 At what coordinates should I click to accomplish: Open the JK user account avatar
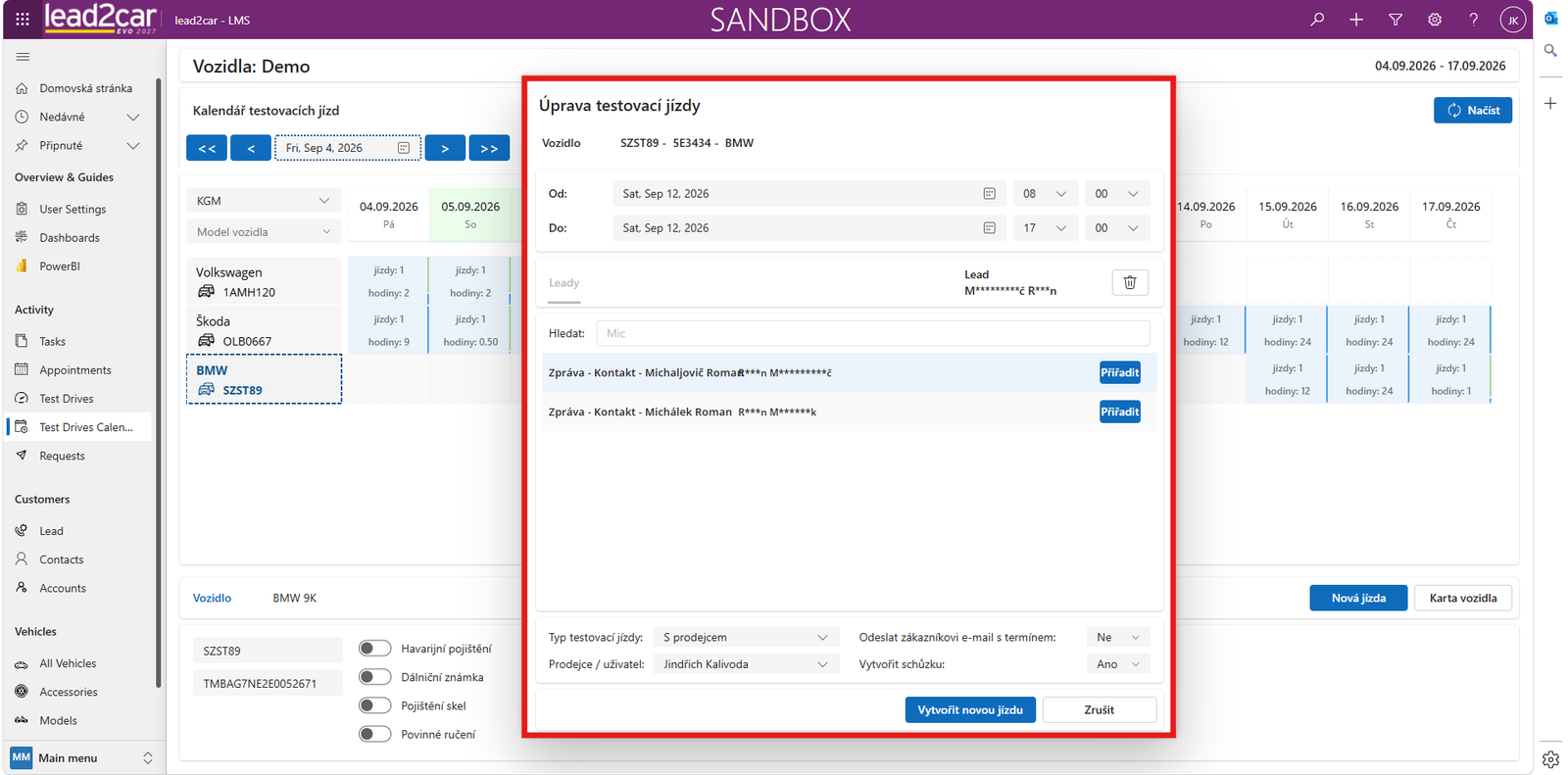(x=1513, y=20)
